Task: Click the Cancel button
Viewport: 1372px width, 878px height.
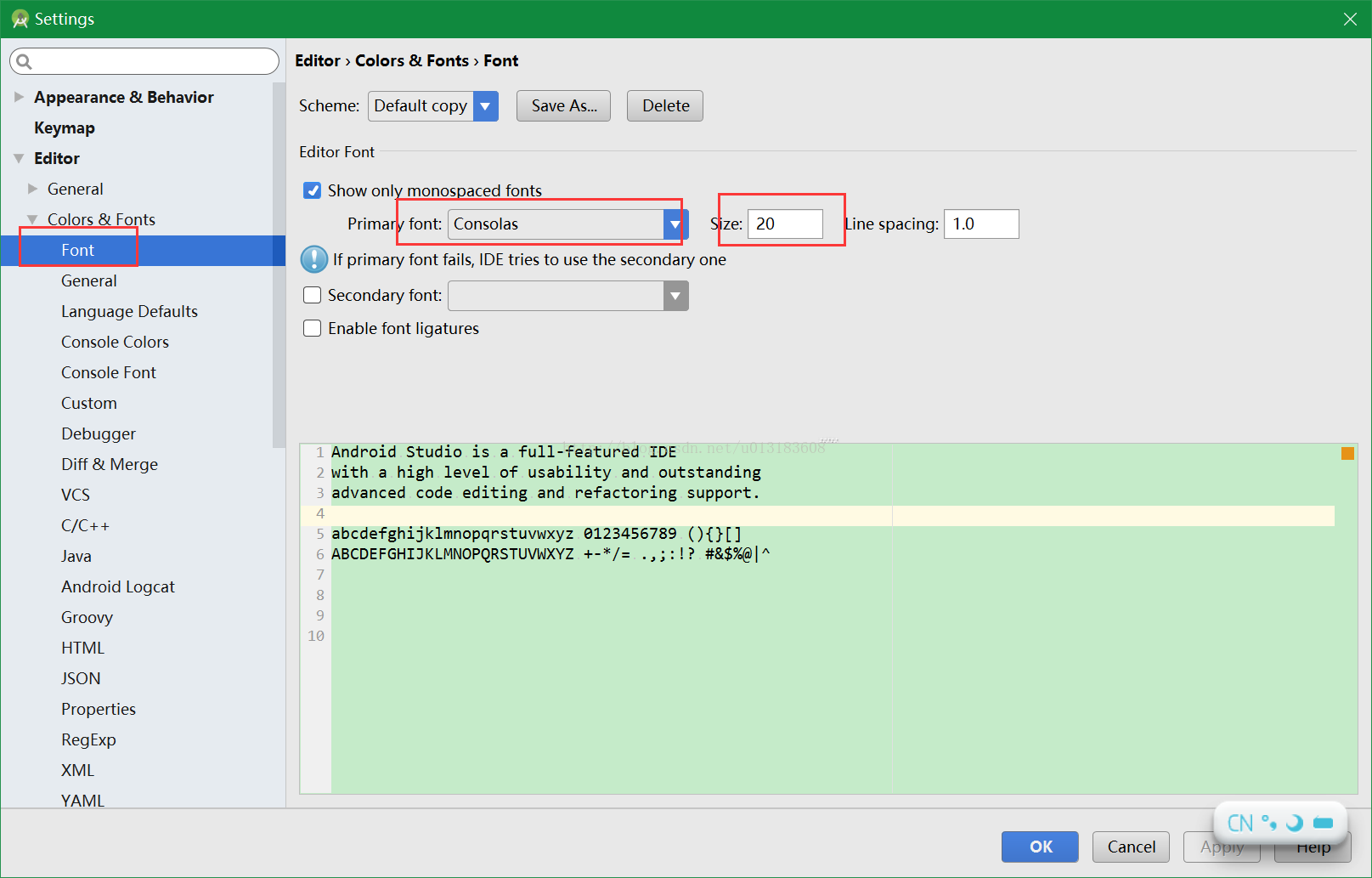Action: pyautogui.click(x=1131, y=847)
